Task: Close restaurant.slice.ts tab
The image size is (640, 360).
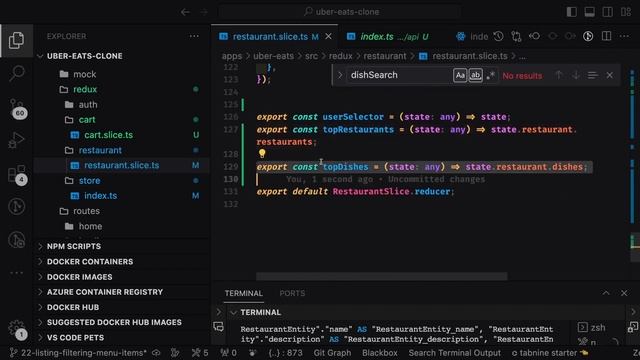Action: tap(328, 37)
